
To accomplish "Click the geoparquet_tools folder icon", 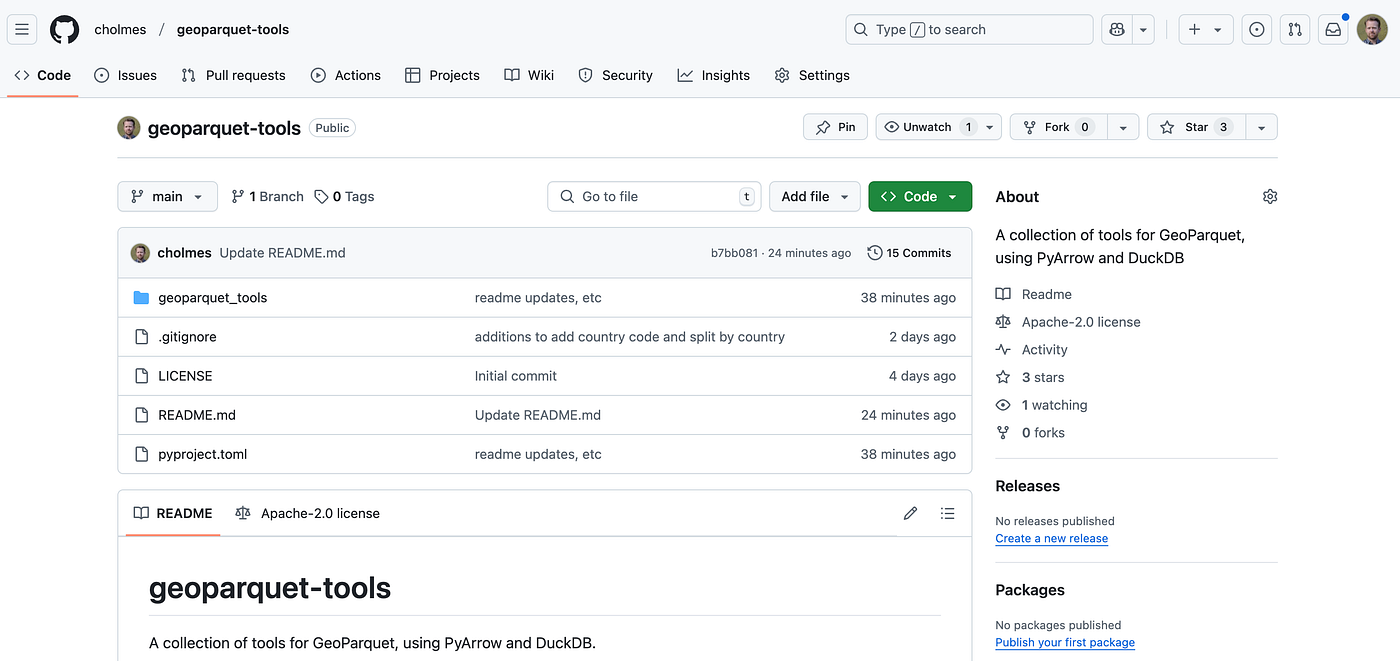I will click(141, 298).
